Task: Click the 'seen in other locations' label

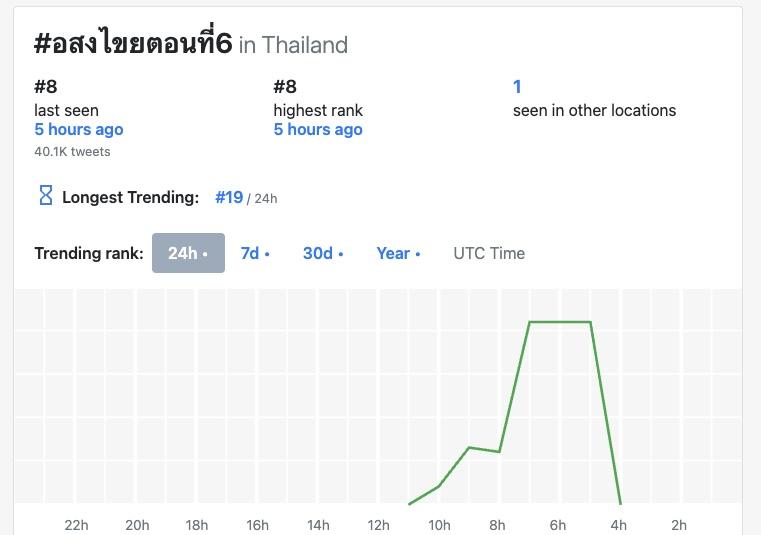Action: point(594,110)
